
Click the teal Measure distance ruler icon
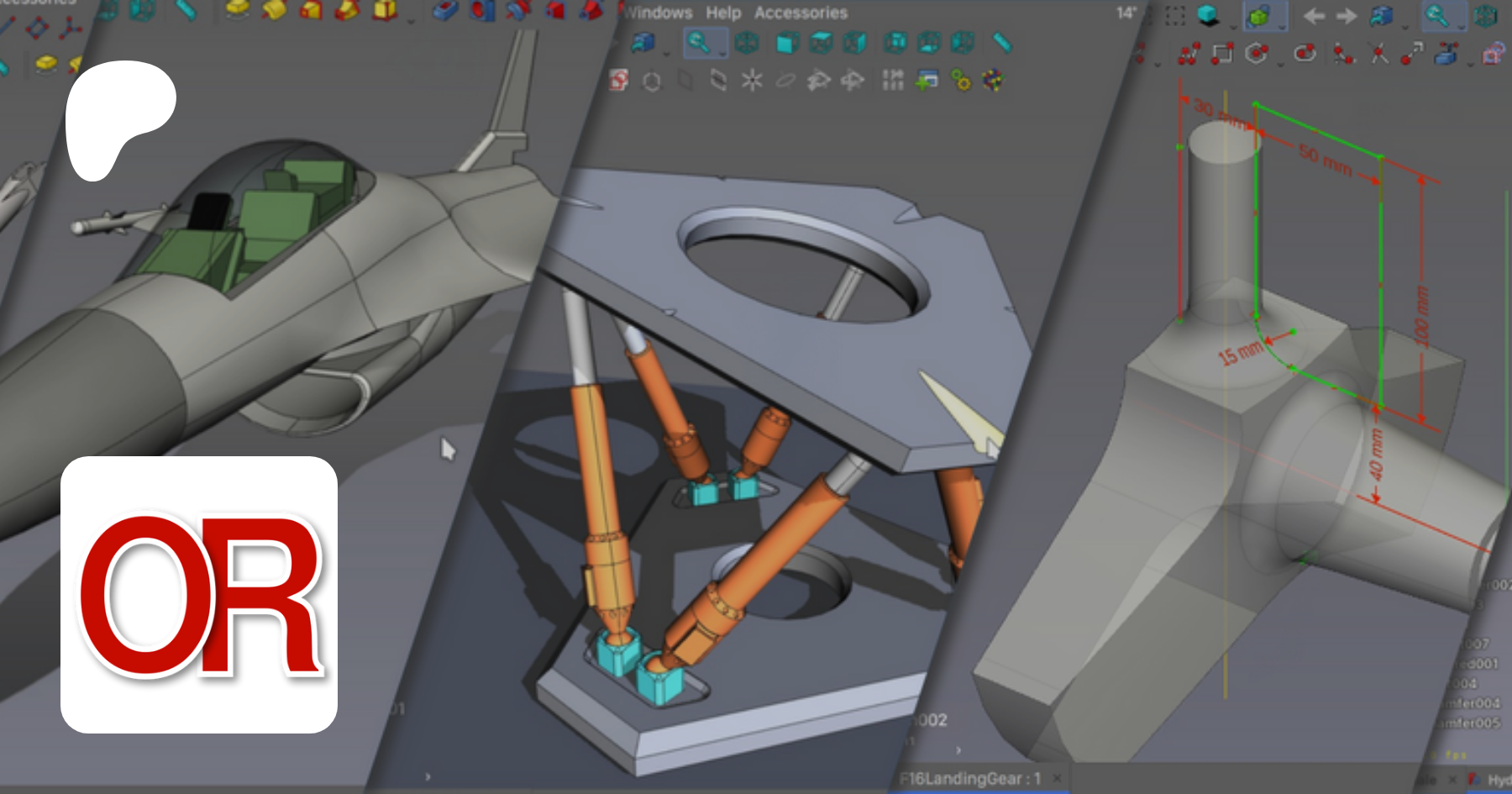click(1001, 43)
